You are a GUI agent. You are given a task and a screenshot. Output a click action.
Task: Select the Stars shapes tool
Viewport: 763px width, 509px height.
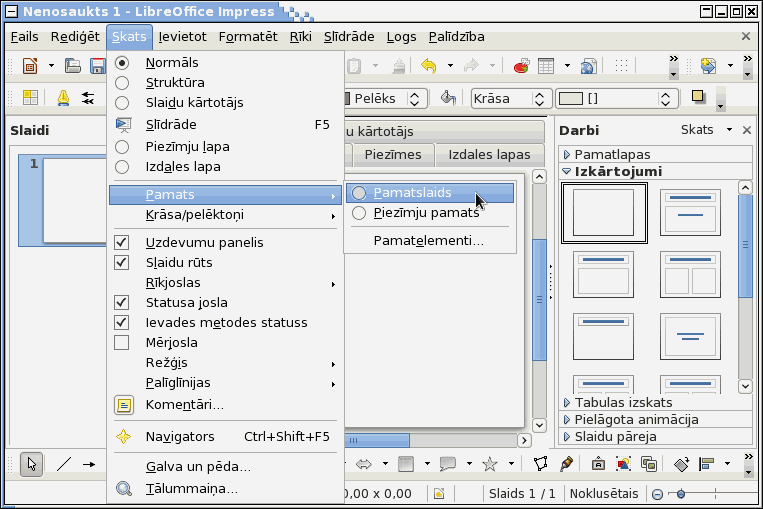[490, 464]
